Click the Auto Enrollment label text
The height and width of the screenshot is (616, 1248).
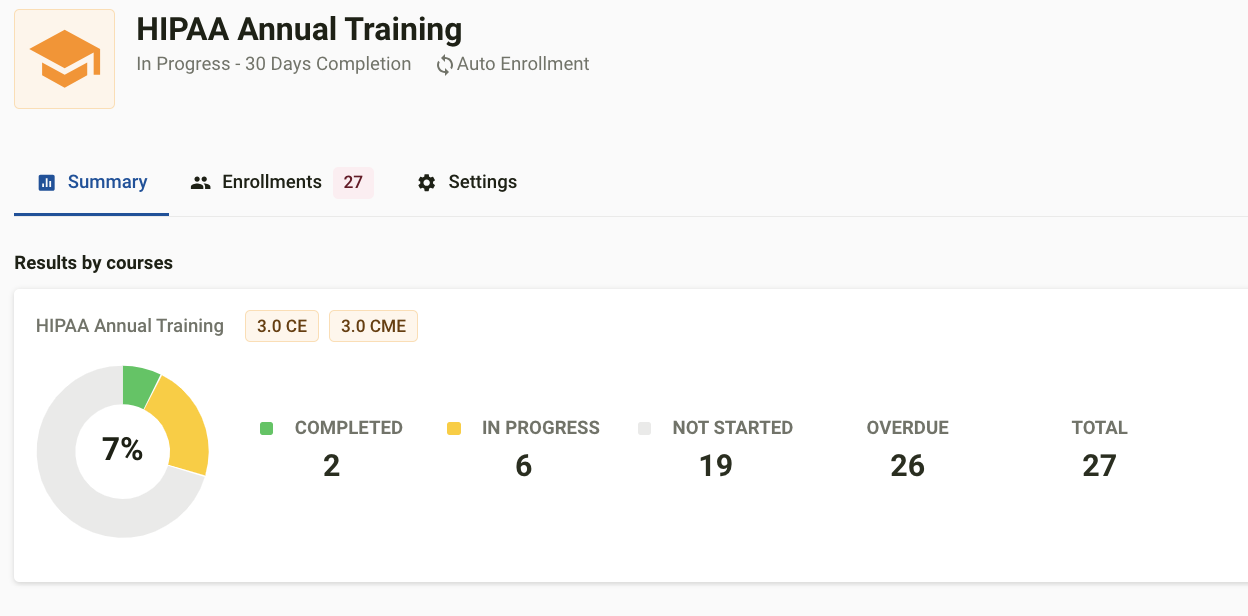point(523,64)
